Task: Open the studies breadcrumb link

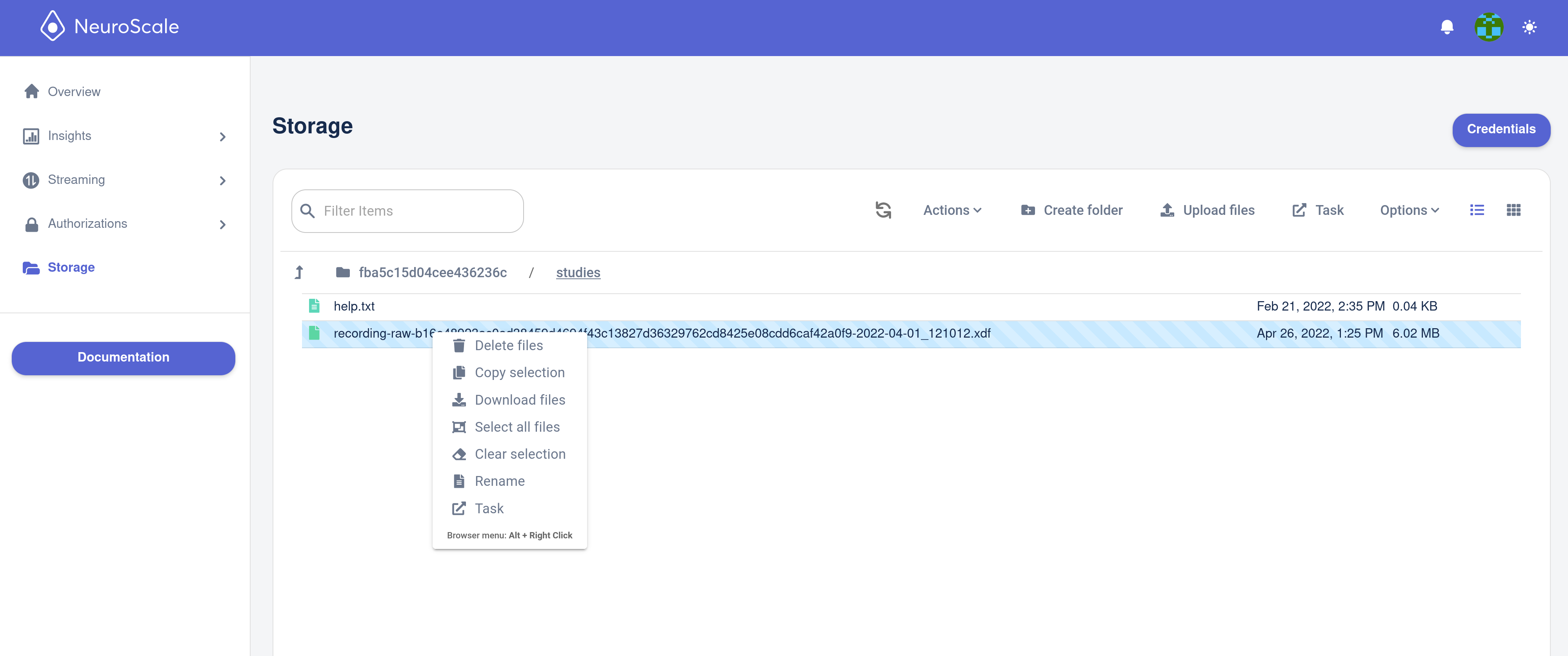Action: [x=578, y=273]
